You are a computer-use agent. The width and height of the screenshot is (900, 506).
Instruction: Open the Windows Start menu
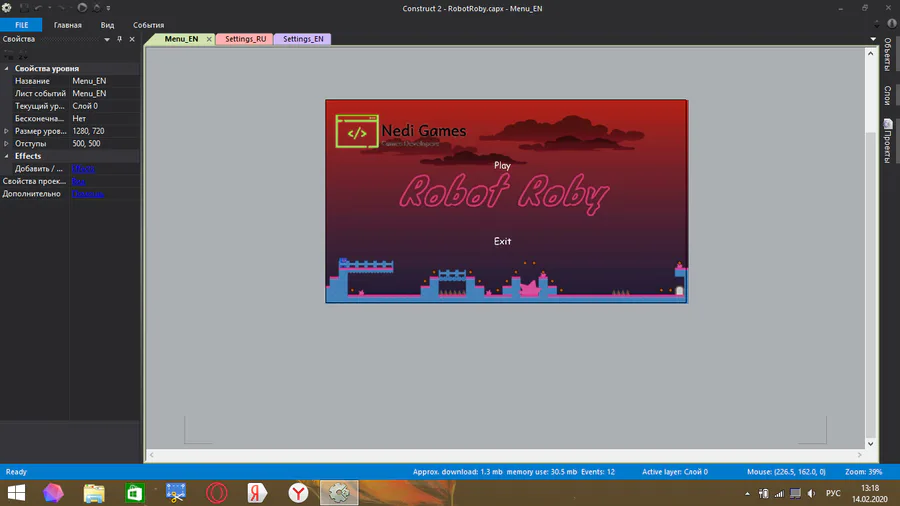[16, 493]
